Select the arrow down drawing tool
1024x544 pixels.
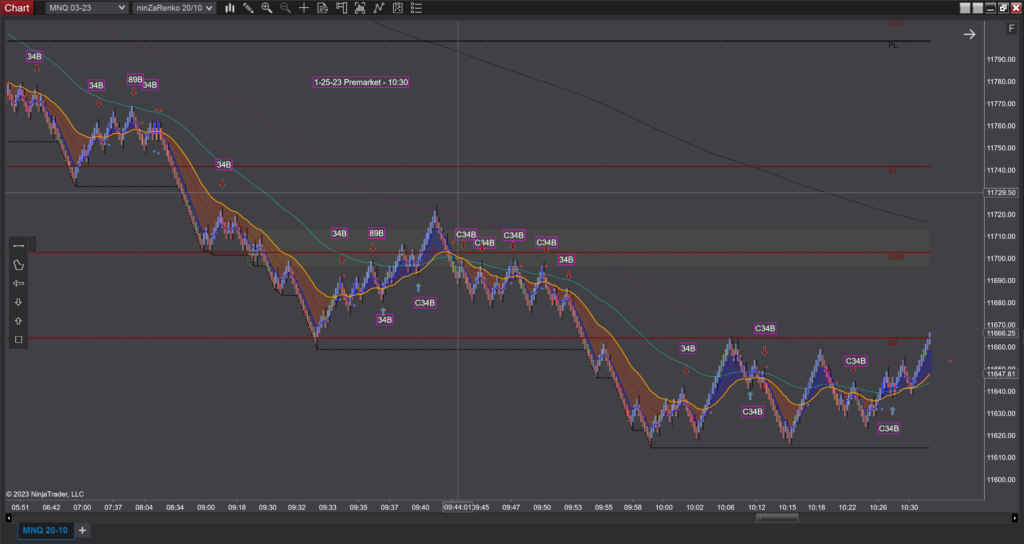[x=18, y=302]
